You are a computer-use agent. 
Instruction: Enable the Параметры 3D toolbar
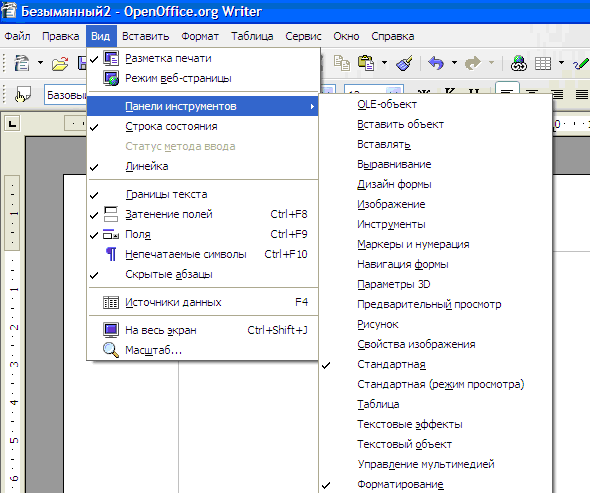(436, 284)
